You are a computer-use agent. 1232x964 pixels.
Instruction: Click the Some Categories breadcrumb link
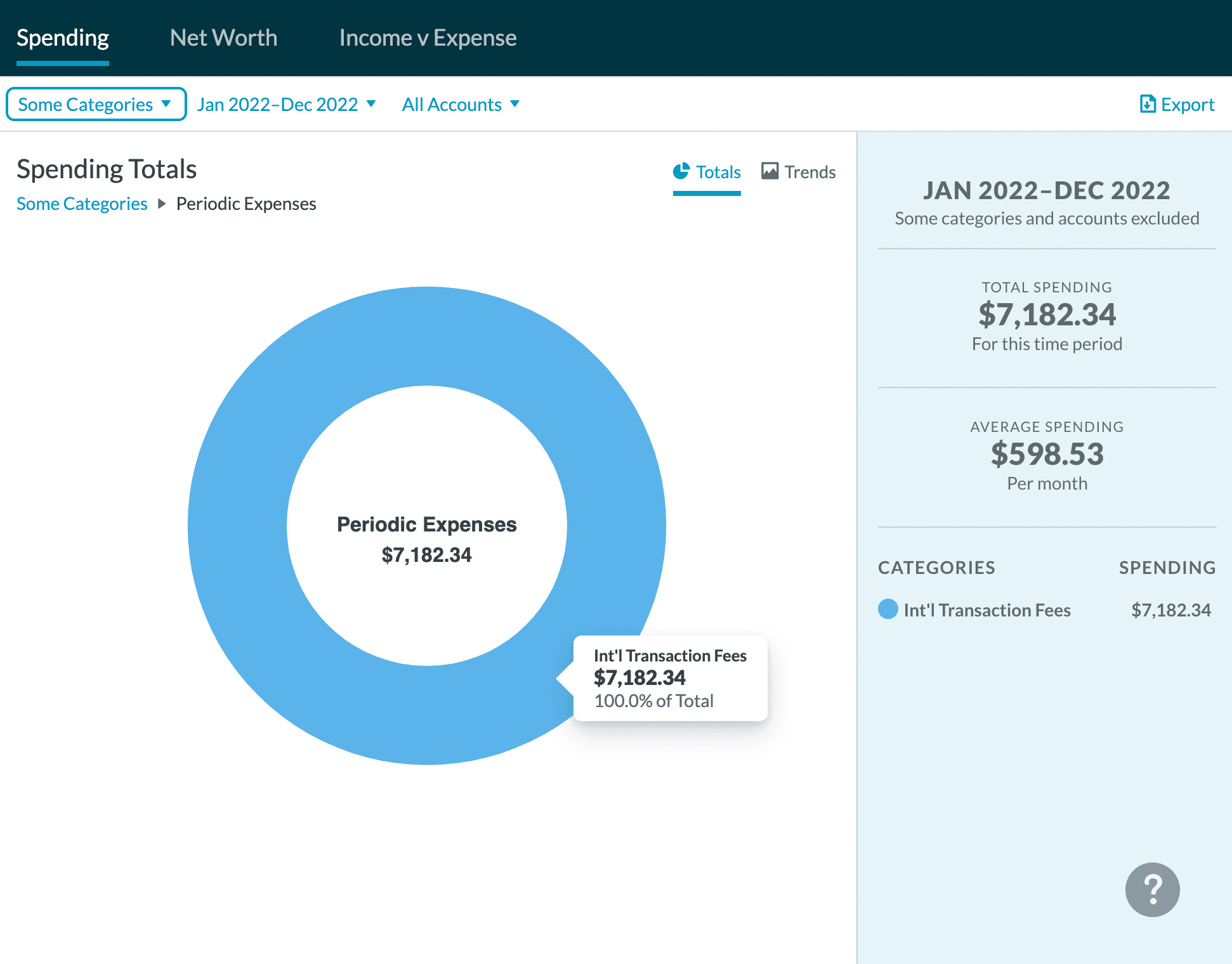[82, 204]
